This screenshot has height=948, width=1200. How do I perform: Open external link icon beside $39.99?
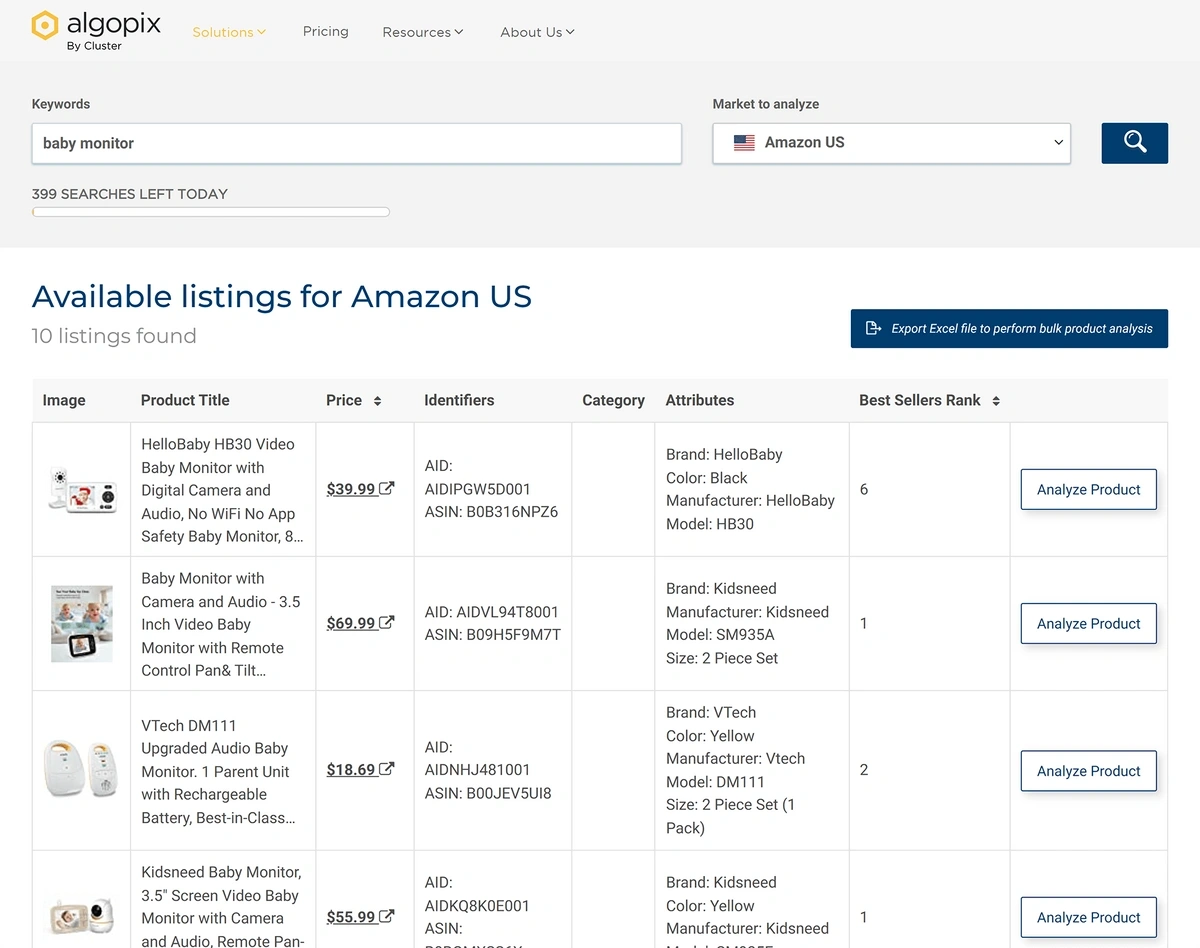(387, 489)
